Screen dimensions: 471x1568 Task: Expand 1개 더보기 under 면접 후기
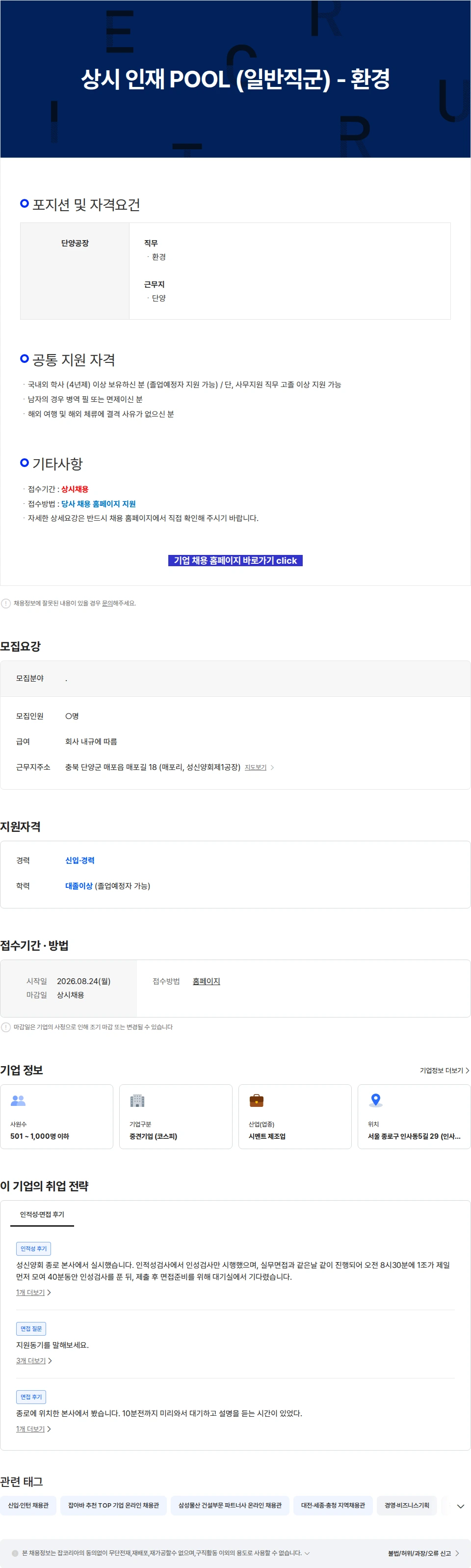point(33,1429)
